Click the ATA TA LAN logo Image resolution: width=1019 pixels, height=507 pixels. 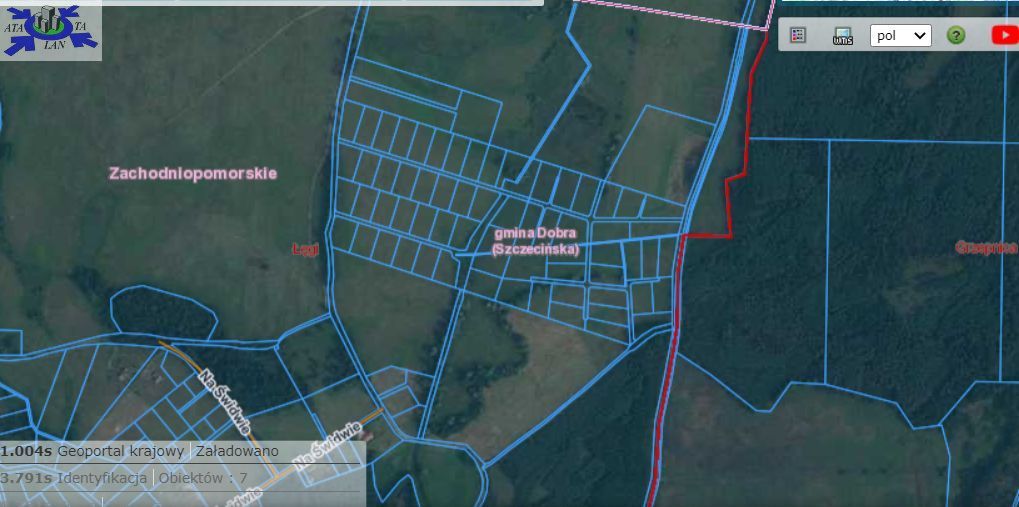click(x=50, y=30)
